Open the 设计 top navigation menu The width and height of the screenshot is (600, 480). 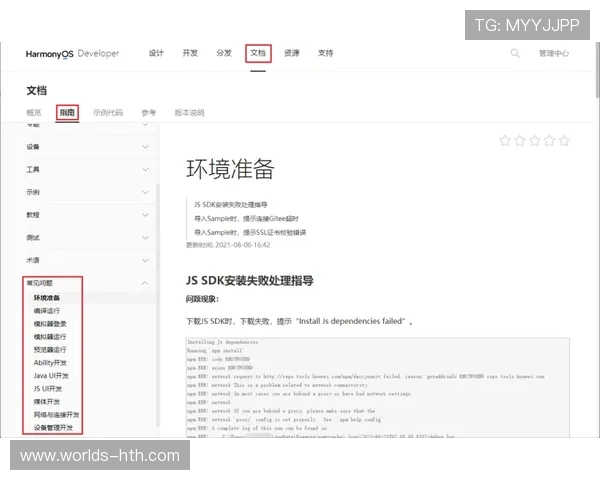[x=156, y=53]
